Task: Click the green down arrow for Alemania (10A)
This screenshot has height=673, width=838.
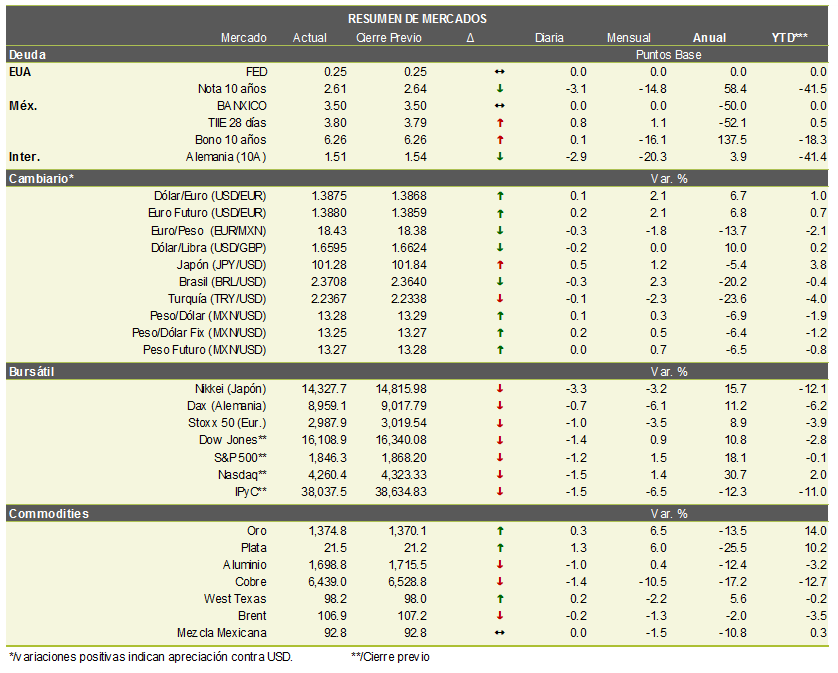Action: coord(500,157)
